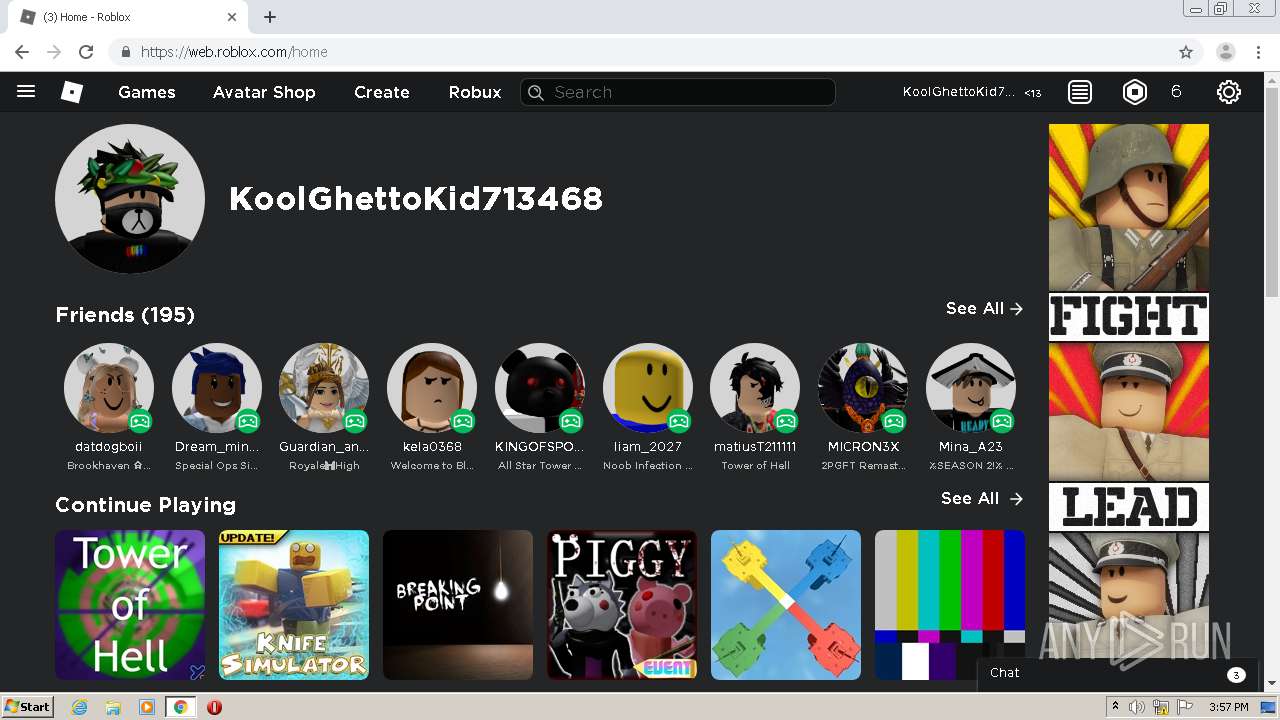Image resolution: width=1280 pixels, height=720 pixels.
Task: Open KoolGhettoKid713468 profile avatar
Action: [130, 199]
